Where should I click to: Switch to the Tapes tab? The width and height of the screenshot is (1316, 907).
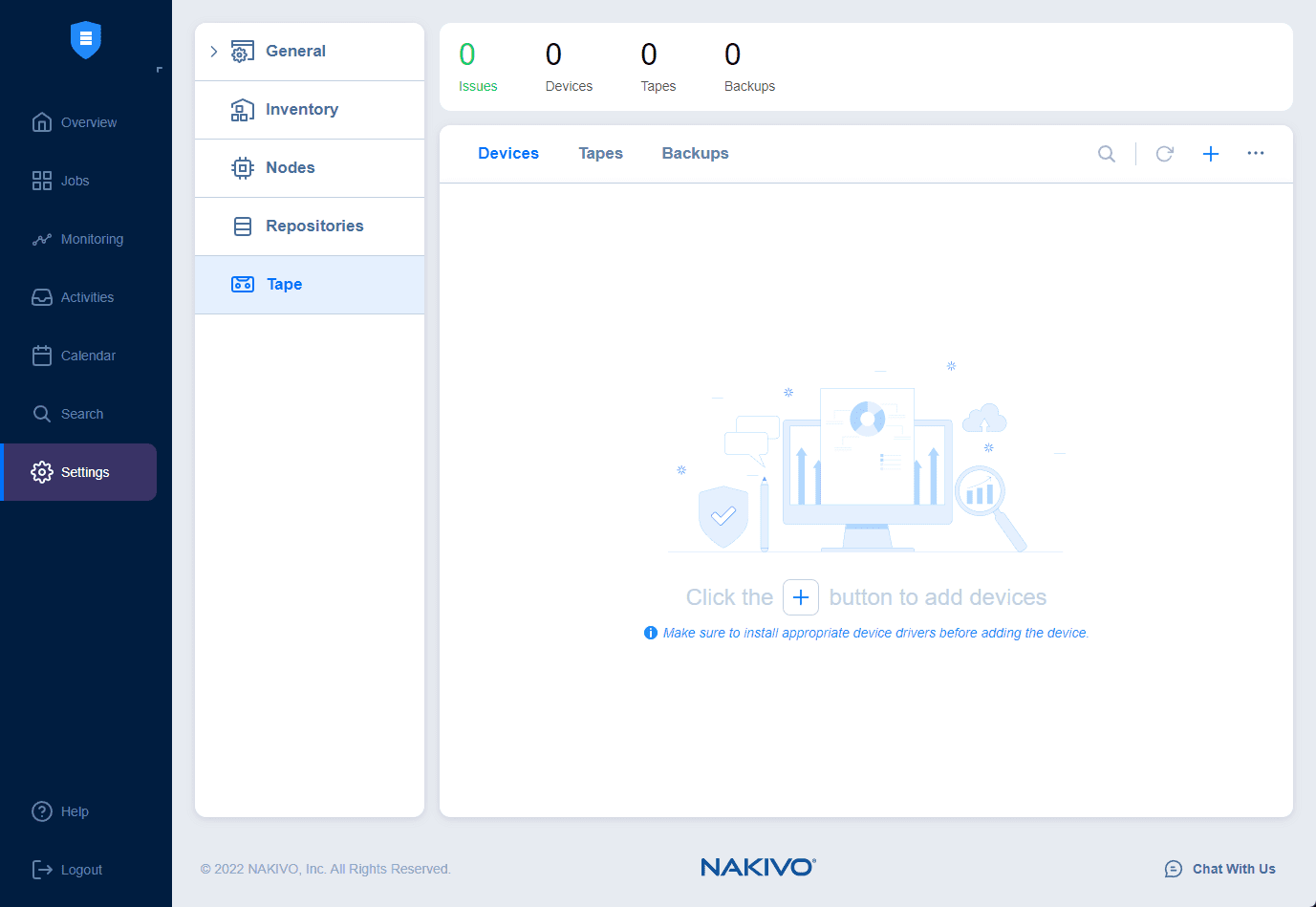click(600, 153)
